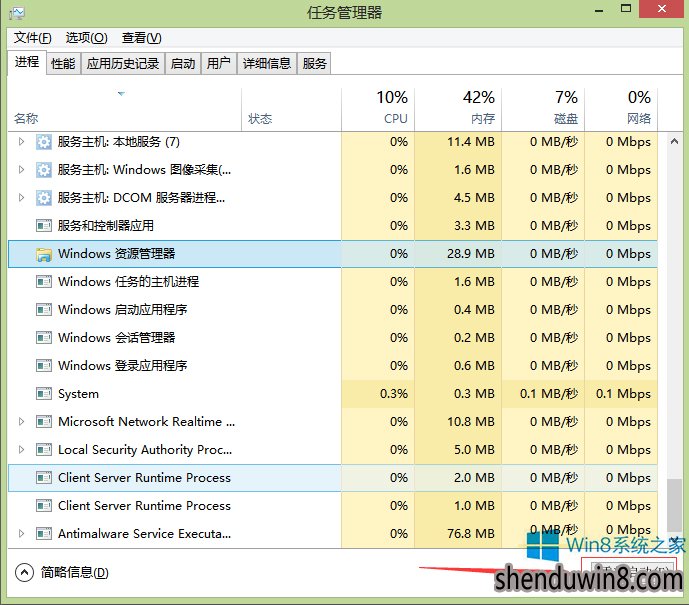Maximize the 任务管理器 window
The image size is (689, 605).
point(626,9)
